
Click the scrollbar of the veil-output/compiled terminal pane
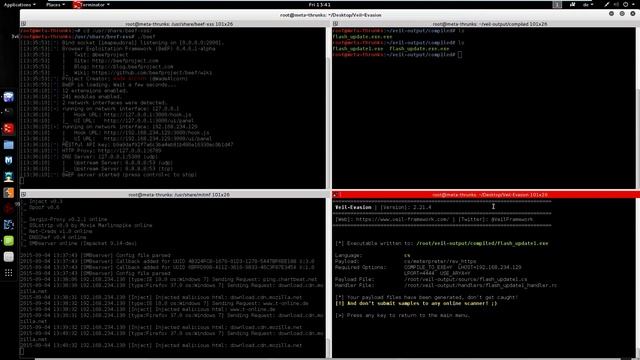(x=638, y=108)
